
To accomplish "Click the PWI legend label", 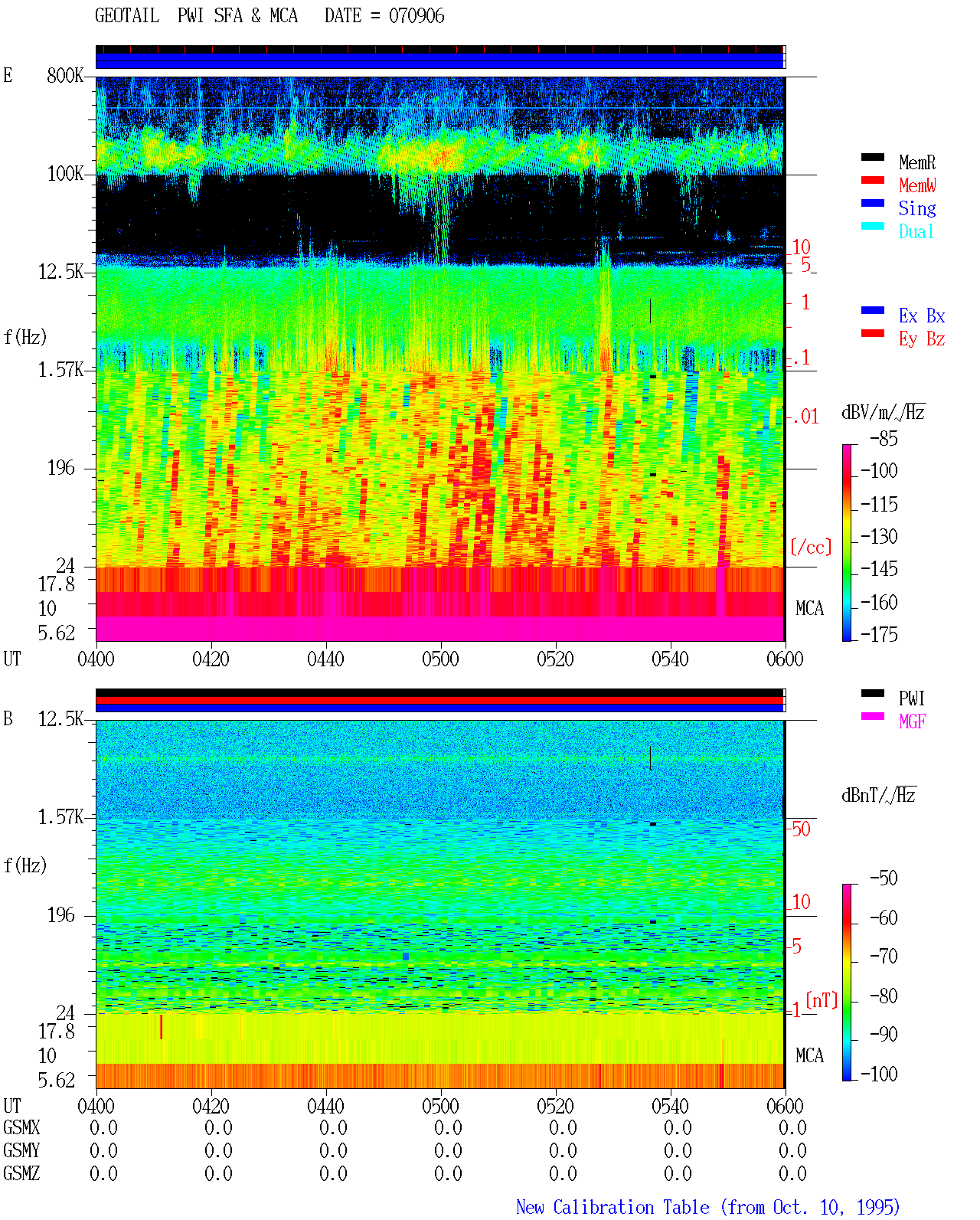I will coord(912,698).
